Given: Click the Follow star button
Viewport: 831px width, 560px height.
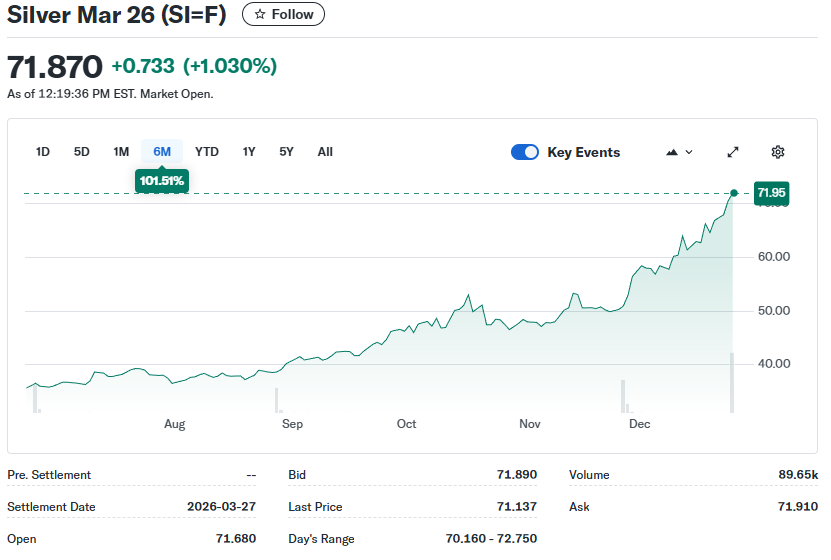Looking at the screenshot, I should (283, 14).
